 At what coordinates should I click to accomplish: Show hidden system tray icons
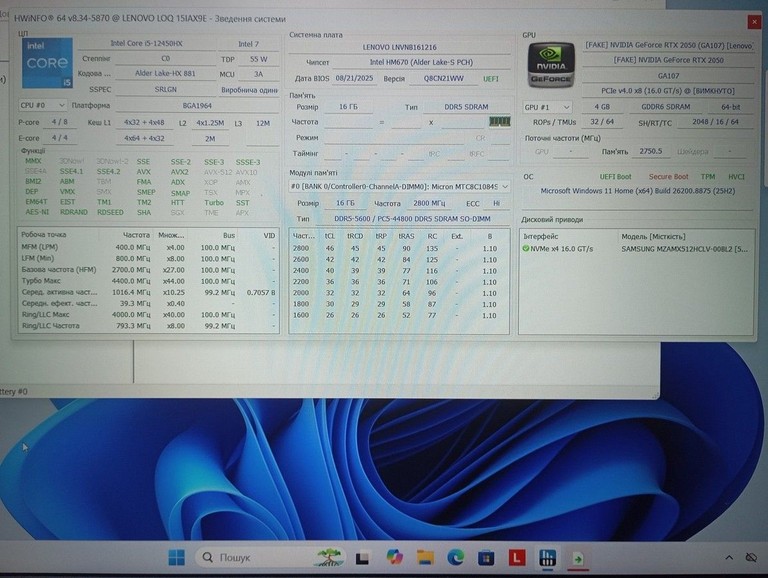[x=729, y=557]
